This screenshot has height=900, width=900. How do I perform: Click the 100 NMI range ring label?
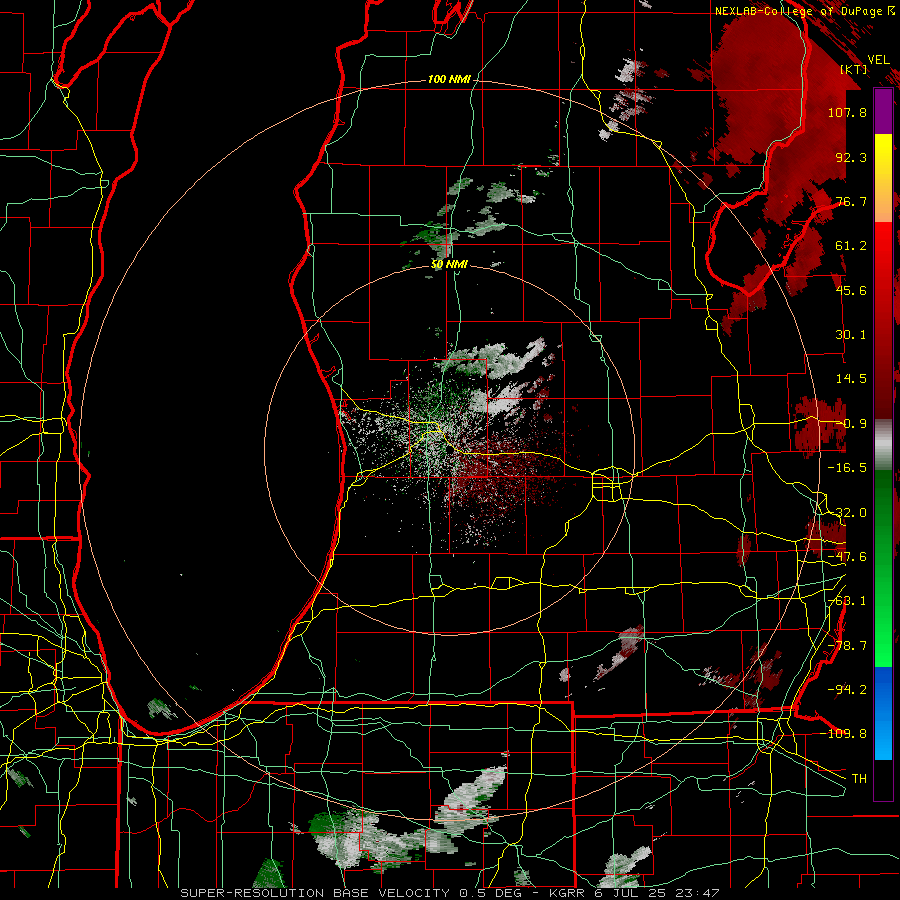(x=449, y=79)
